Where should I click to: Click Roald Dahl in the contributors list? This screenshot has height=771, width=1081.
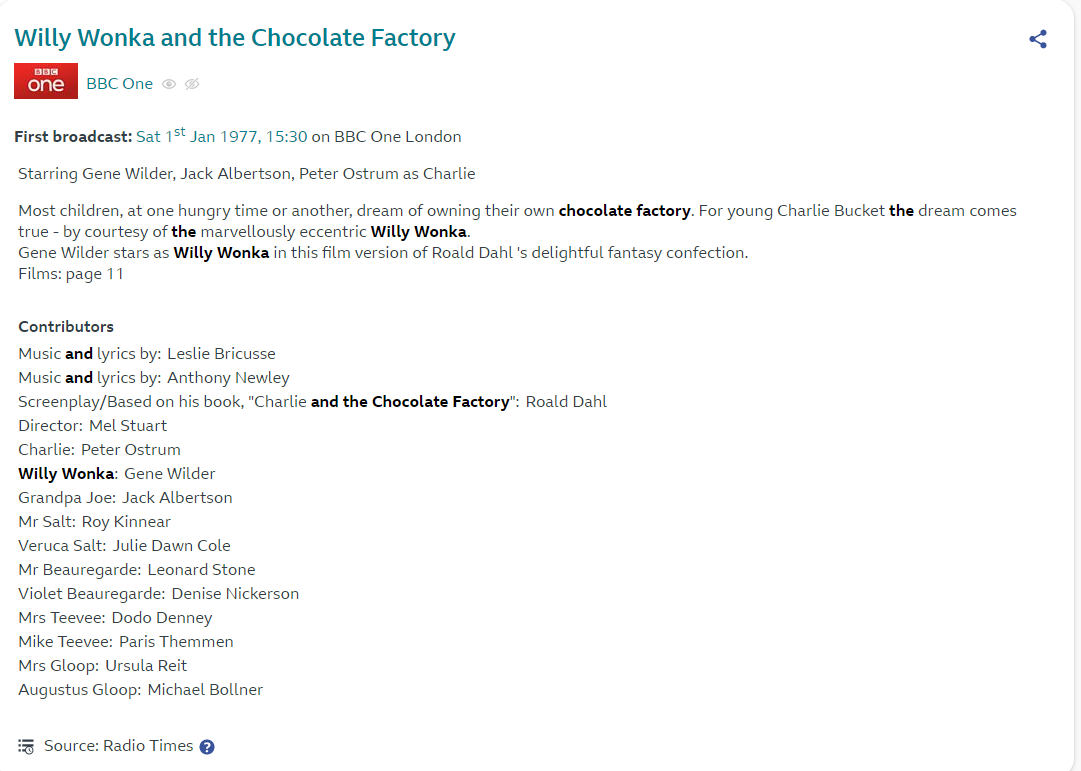pos(566,402)
